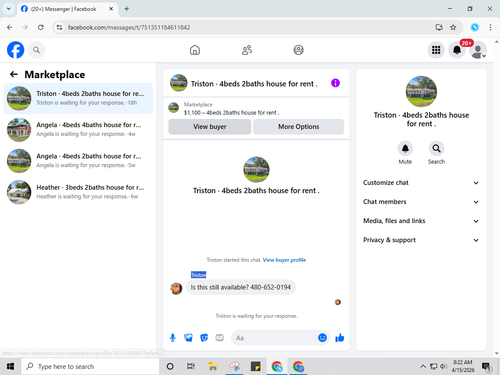
Task: Open the volume control in system tray
Action: (443, 367)
